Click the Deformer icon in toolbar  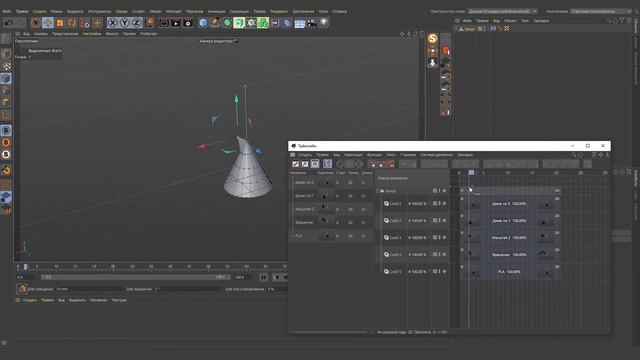(287, 23)
